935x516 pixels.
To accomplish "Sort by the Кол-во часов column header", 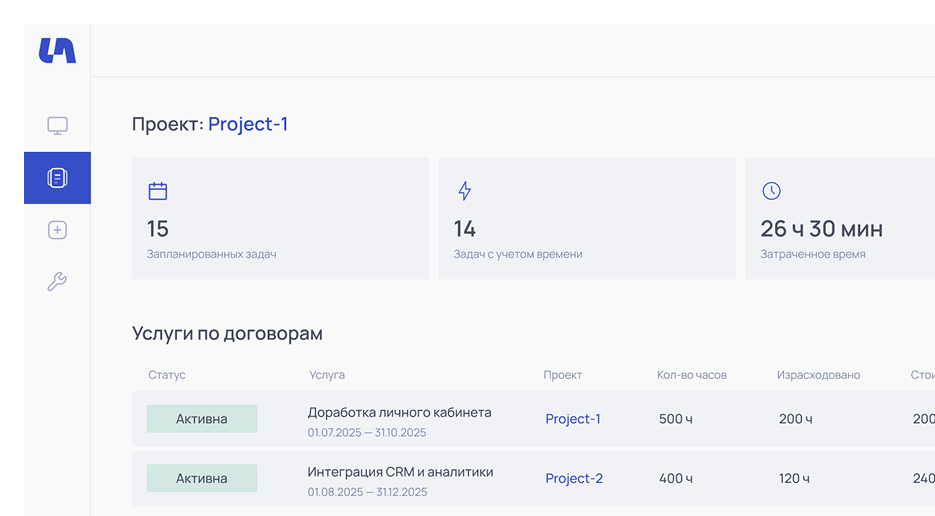I will 691,375.
